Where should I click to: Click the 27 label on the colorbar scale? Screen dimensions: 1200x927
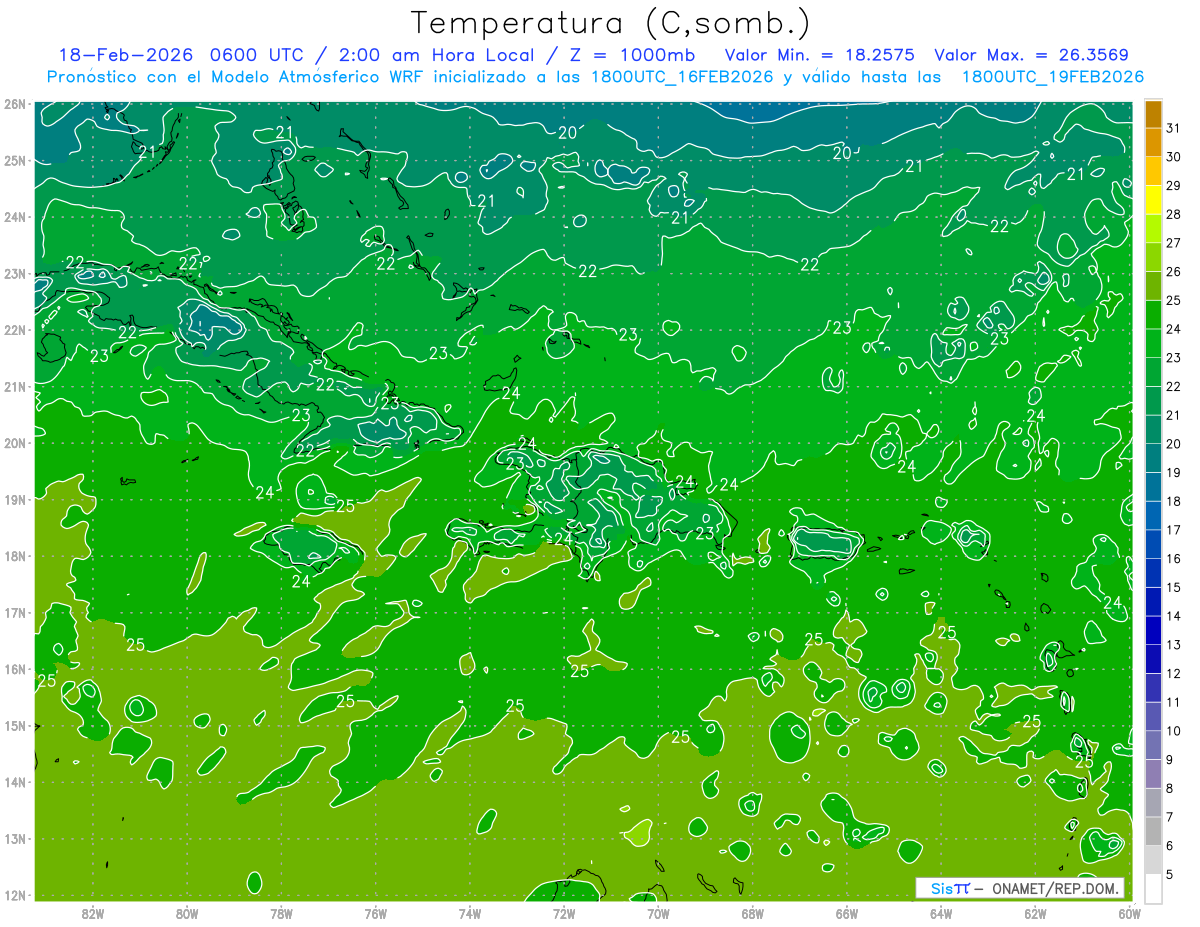[1174, 243]
